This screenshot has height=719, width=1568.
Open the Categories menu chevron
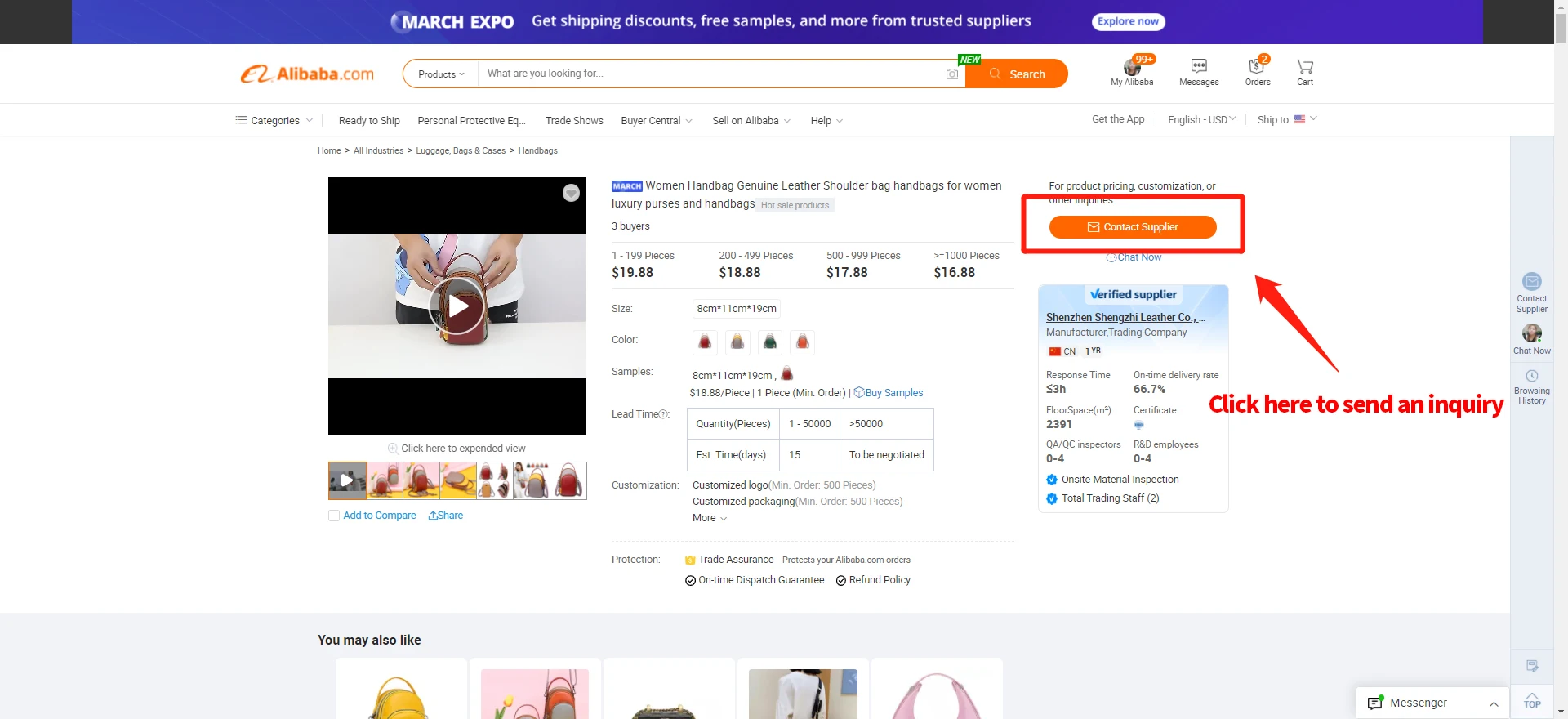click(x=310, y=121)
